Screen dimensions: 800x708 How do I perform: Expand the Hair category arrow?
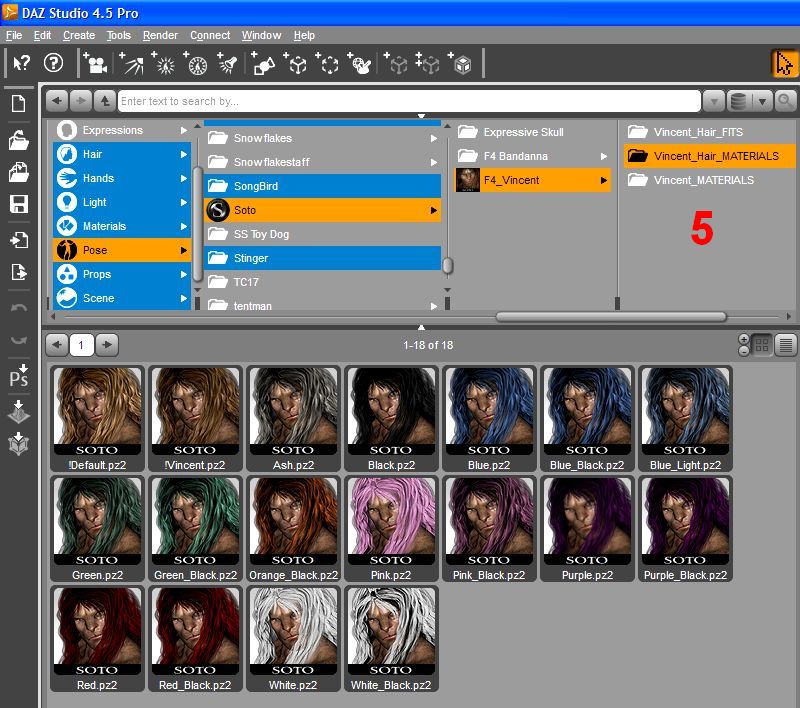pyautogui.click(x=184, y=154)
